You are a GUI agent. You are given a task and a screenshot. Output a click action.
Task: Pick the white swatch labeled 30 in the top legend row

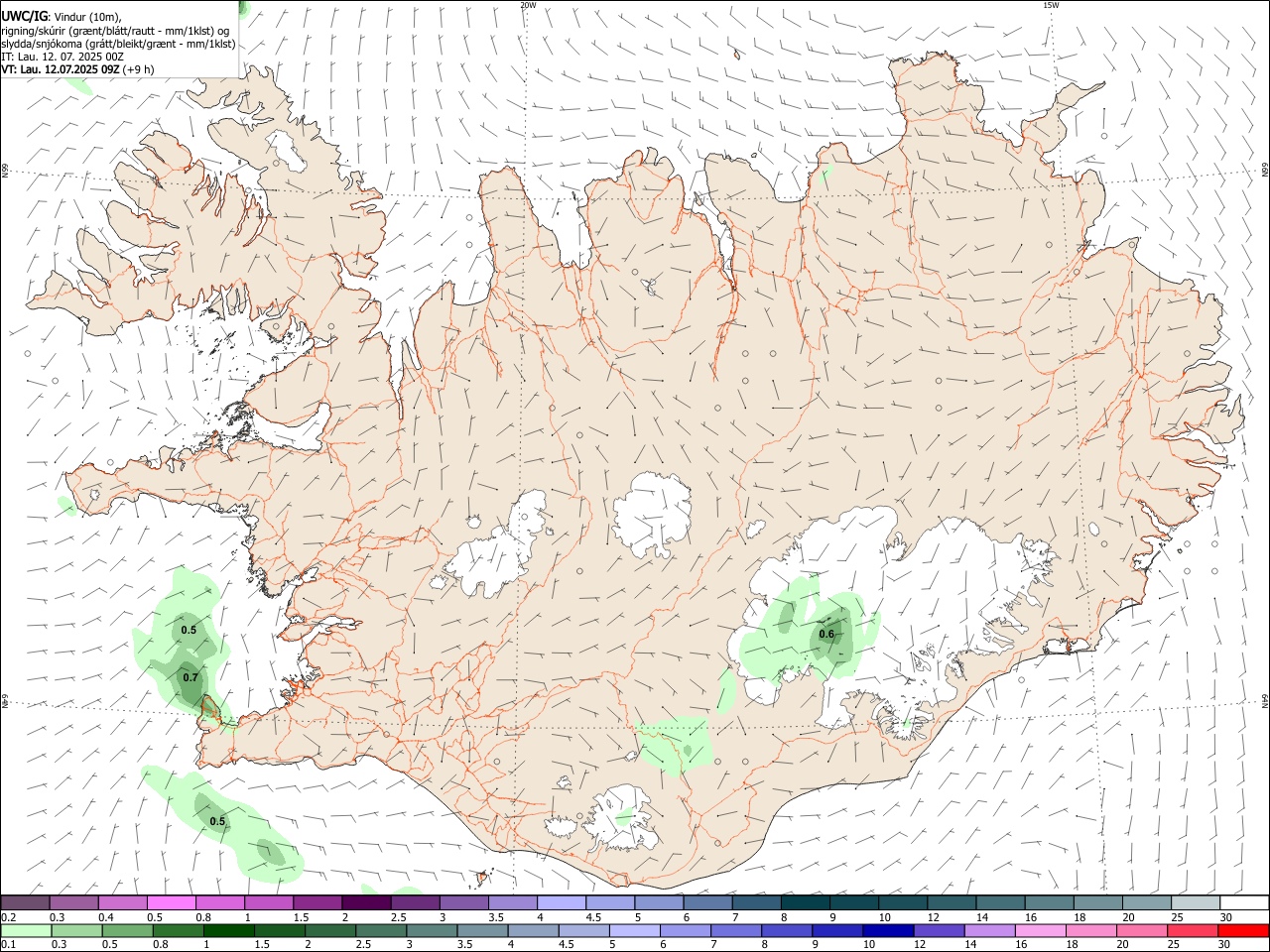(x=1244, y=903)
